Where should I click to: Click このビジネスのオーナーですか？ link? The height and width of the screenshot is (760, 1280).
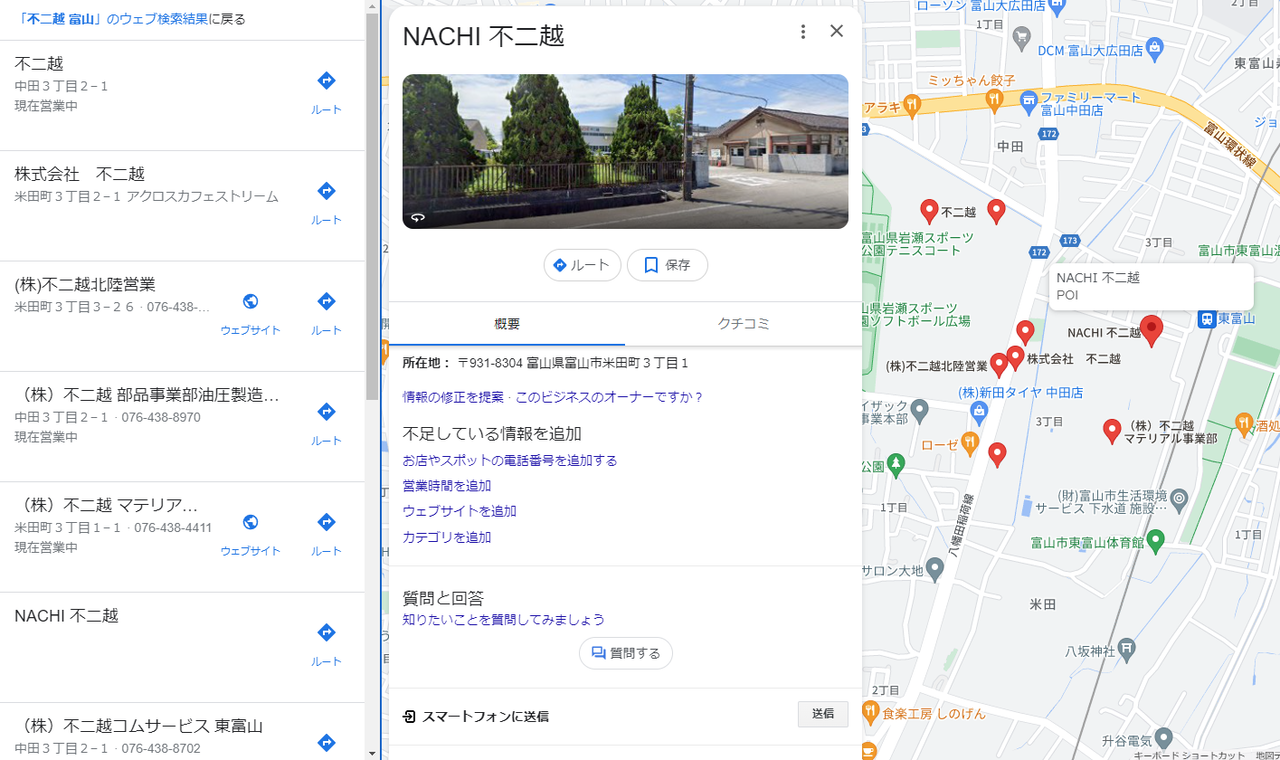click(x=610, y=397)
